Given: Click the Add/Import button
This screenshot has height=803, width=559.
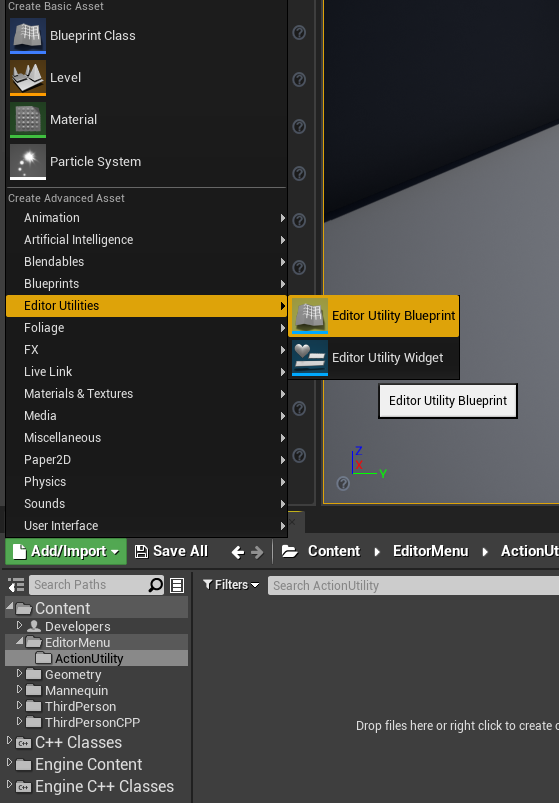Looking at the screenshot, I should (x=66, y=552).
